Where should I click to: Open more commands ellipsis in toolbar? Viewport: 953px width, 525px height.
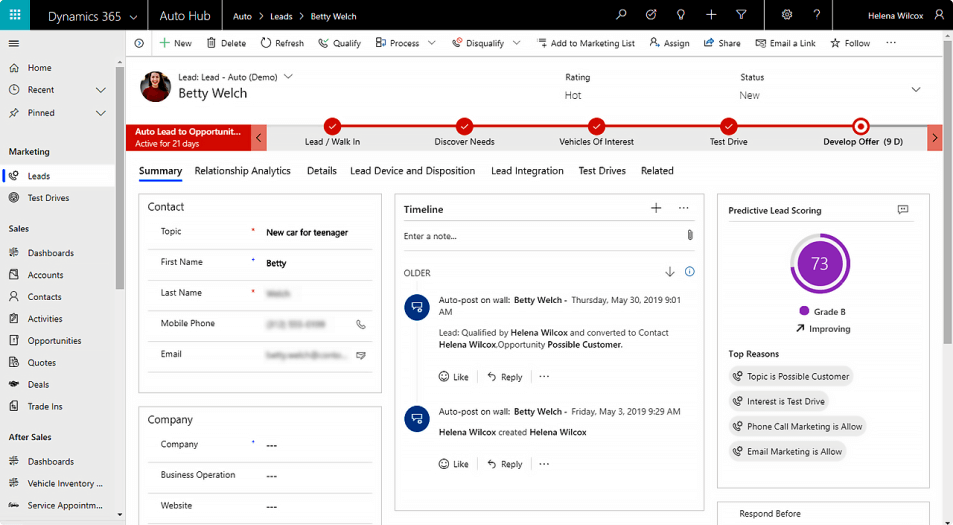coord(891,43)
